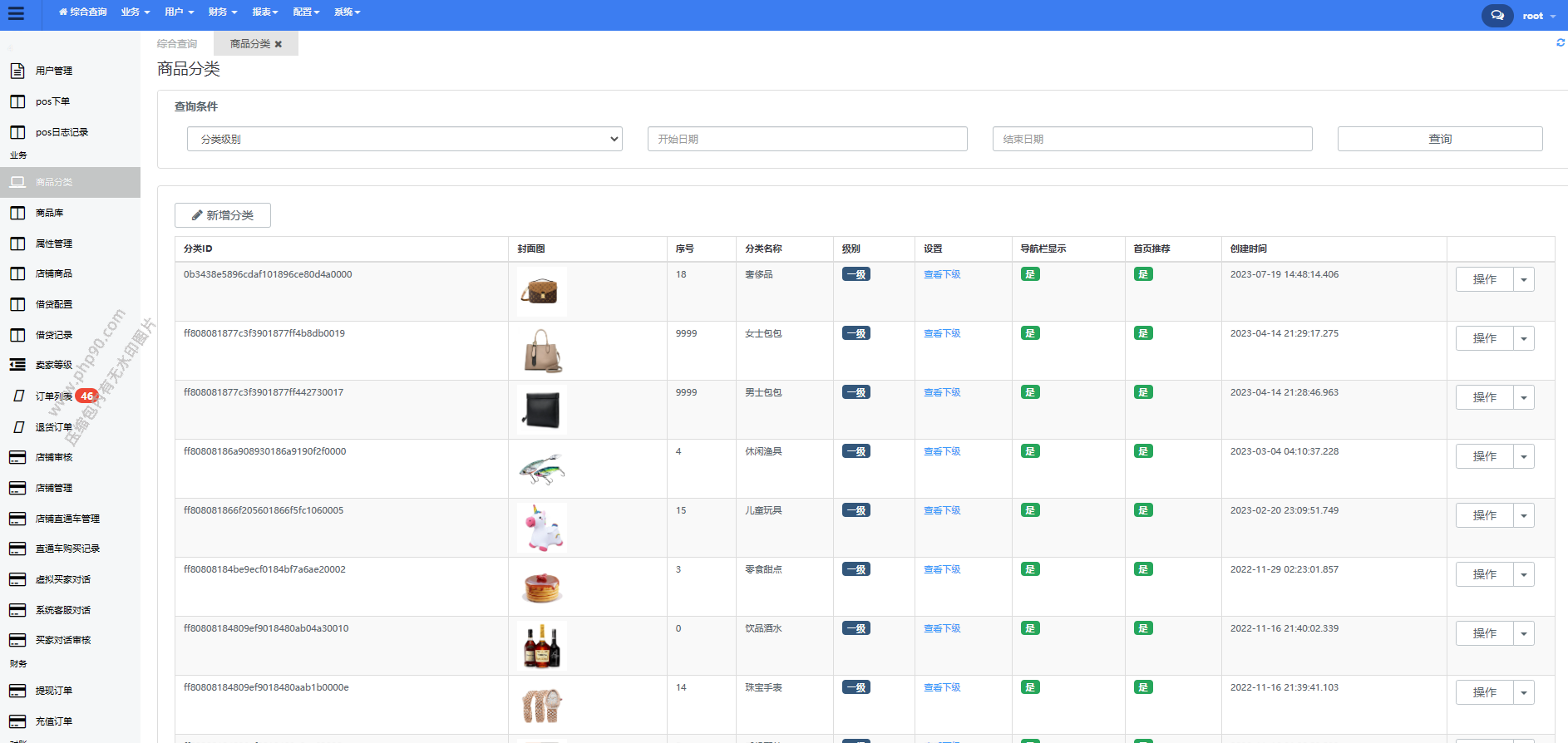Open 店铺管理 in the sidebar
The width and height of the screenshot is (1568, 743).
tap(53, 488)
